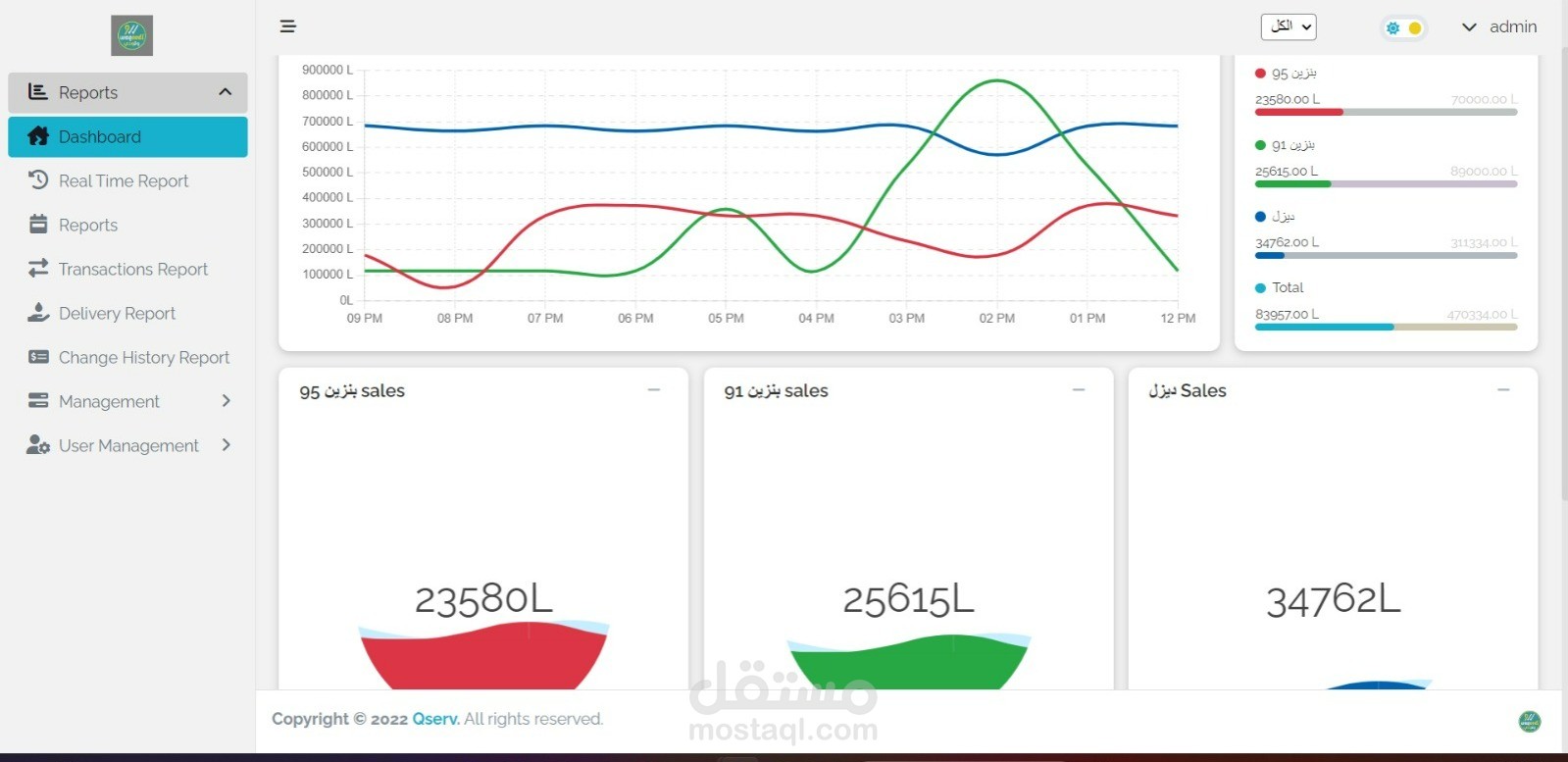Screen dimensions: 1568x762
Task: Click the green line peak on chart
Action: pyautogui.click(x=997, y=80)
